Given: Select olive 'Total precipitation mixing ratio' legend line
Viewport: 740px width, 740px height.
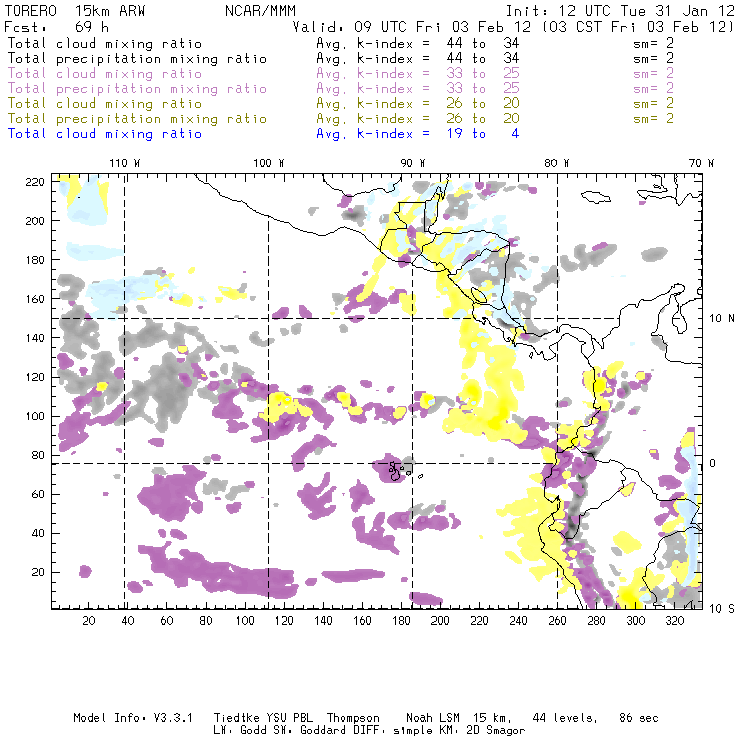Looking at the screenshot, I should pyautogui.click(x=137, y=119).
